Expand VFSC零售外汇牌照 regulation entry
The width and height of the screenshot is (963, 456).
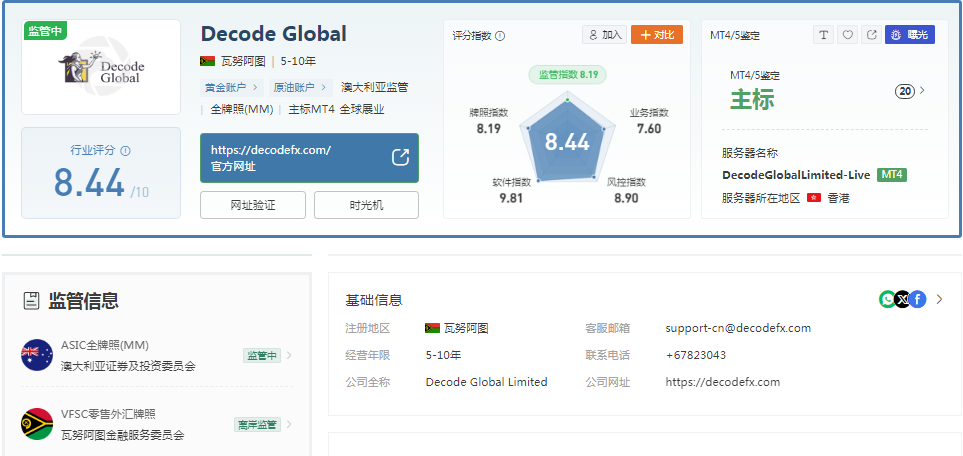tap(157, 425)
